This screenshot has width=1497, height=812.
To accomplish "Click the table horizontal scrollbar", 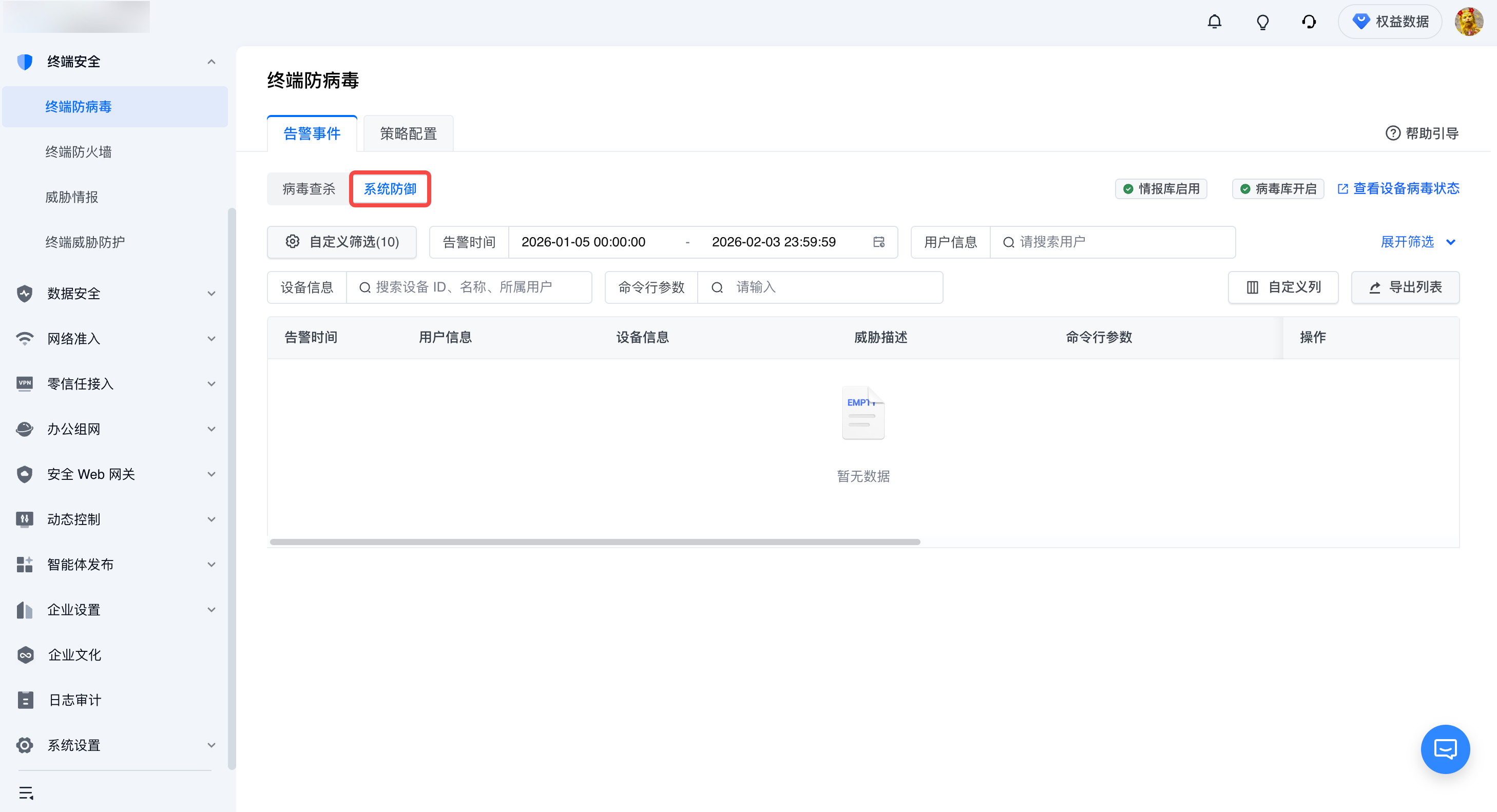I will (x=594, y=542).
